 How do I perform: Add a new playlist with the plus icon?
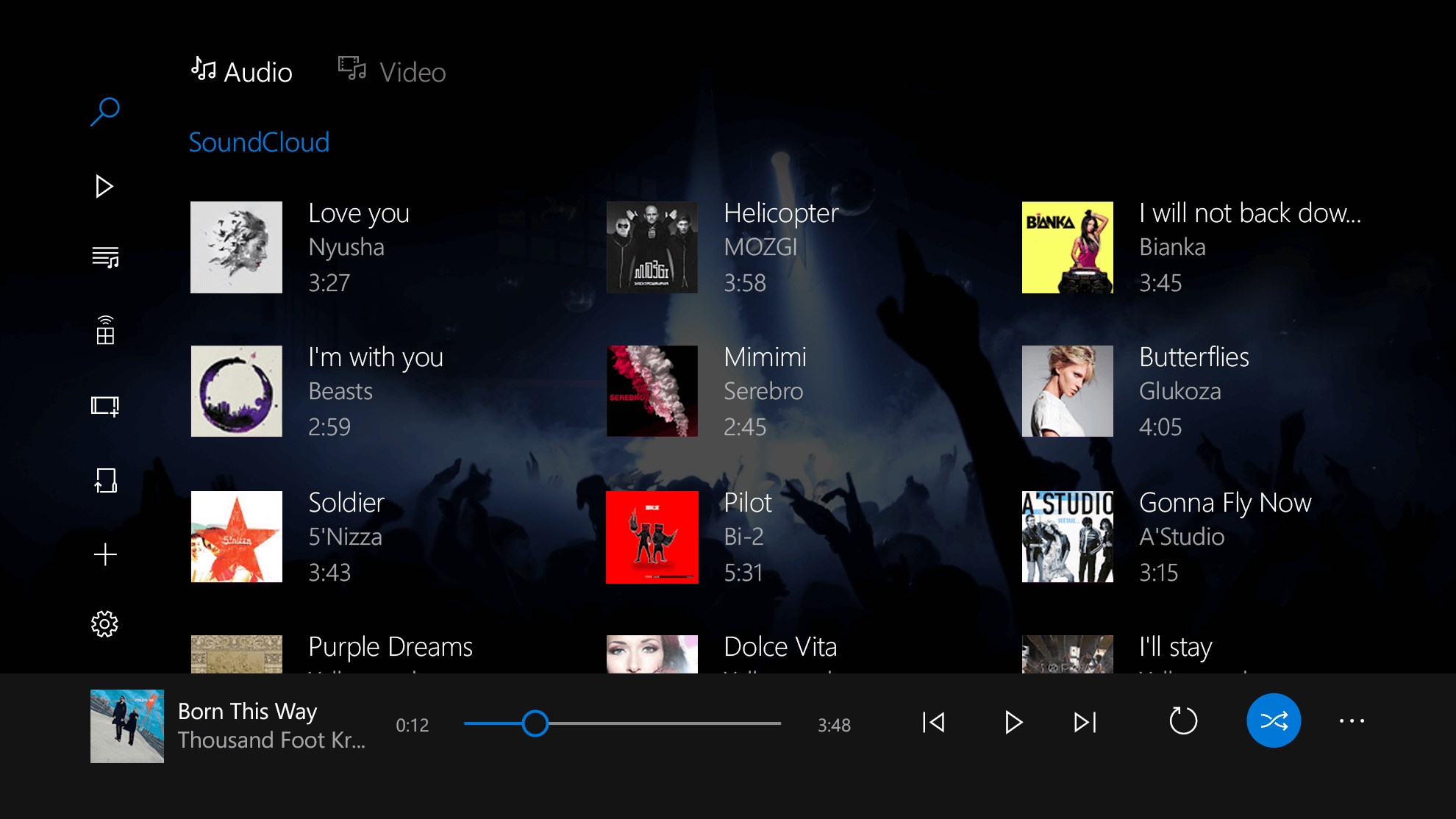[105, 554]
